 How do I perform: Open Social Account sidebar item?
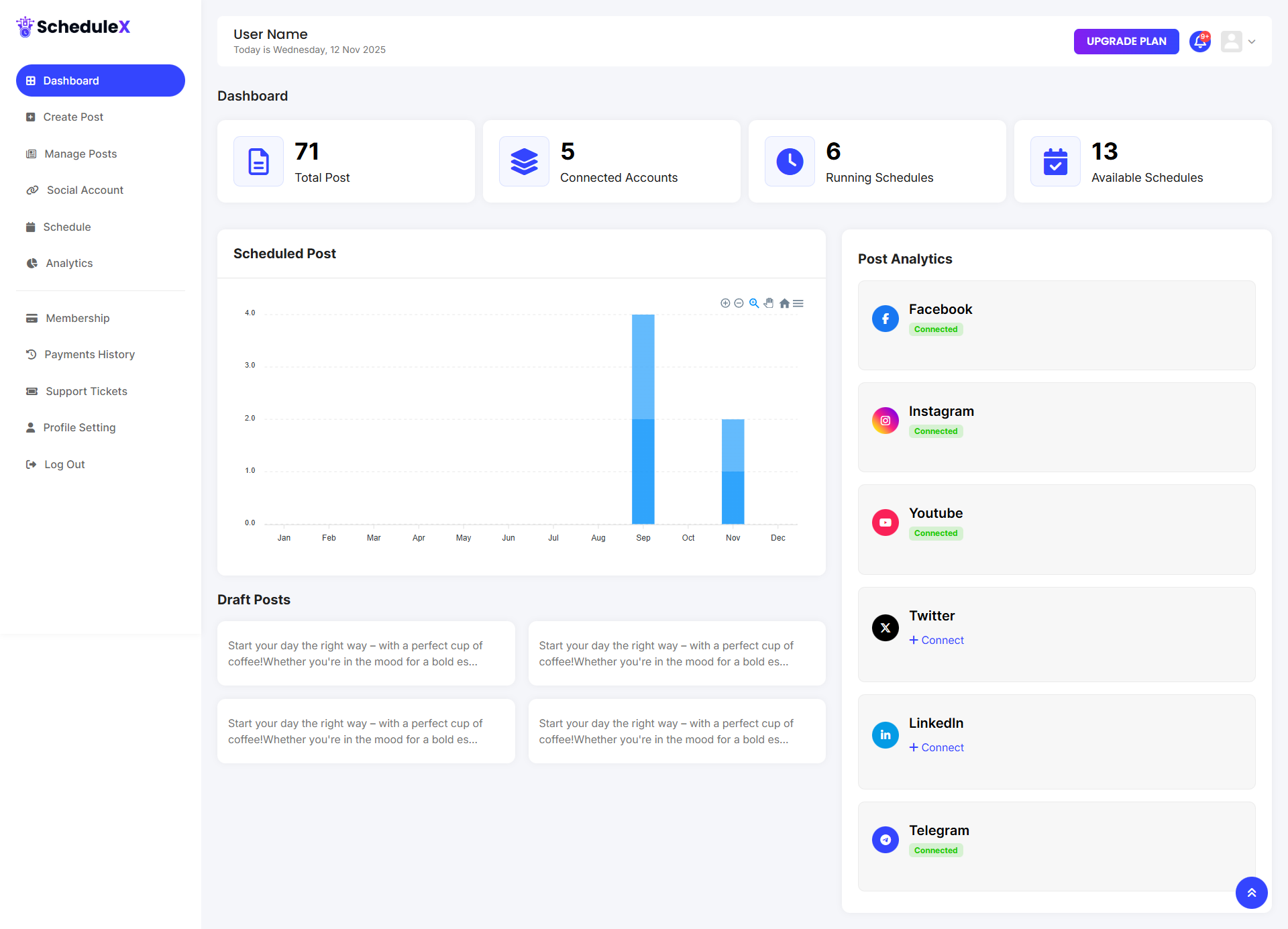coord(85,190)
